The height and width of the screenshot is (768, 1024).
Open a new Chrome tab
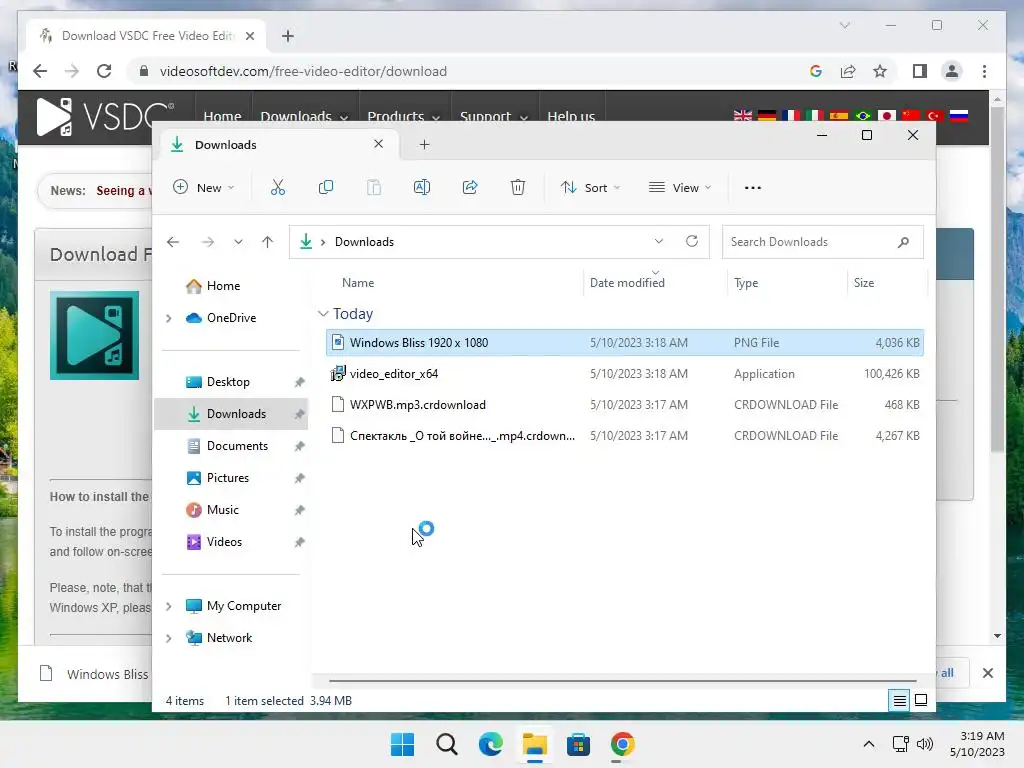pyautogui.click(x=287, y=36)
